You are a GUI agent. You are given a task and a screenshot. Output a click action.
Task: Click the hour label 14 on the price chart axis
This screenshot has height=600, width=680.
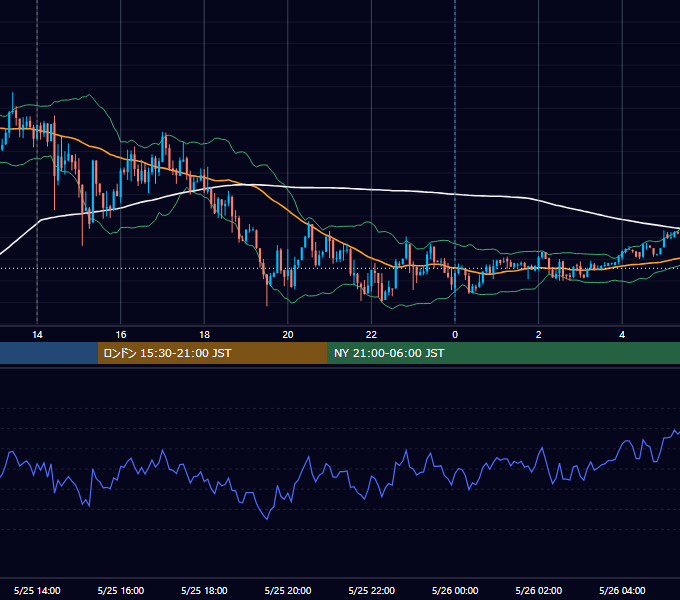pos(37,335)
